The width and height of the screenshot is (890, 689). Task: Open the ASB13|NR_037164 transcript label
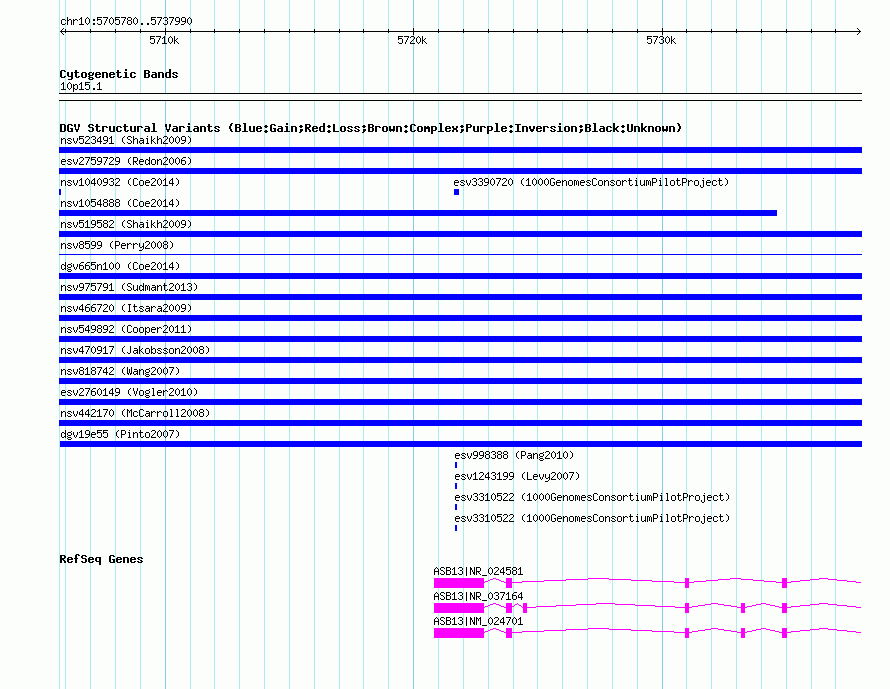click(478, 596)
